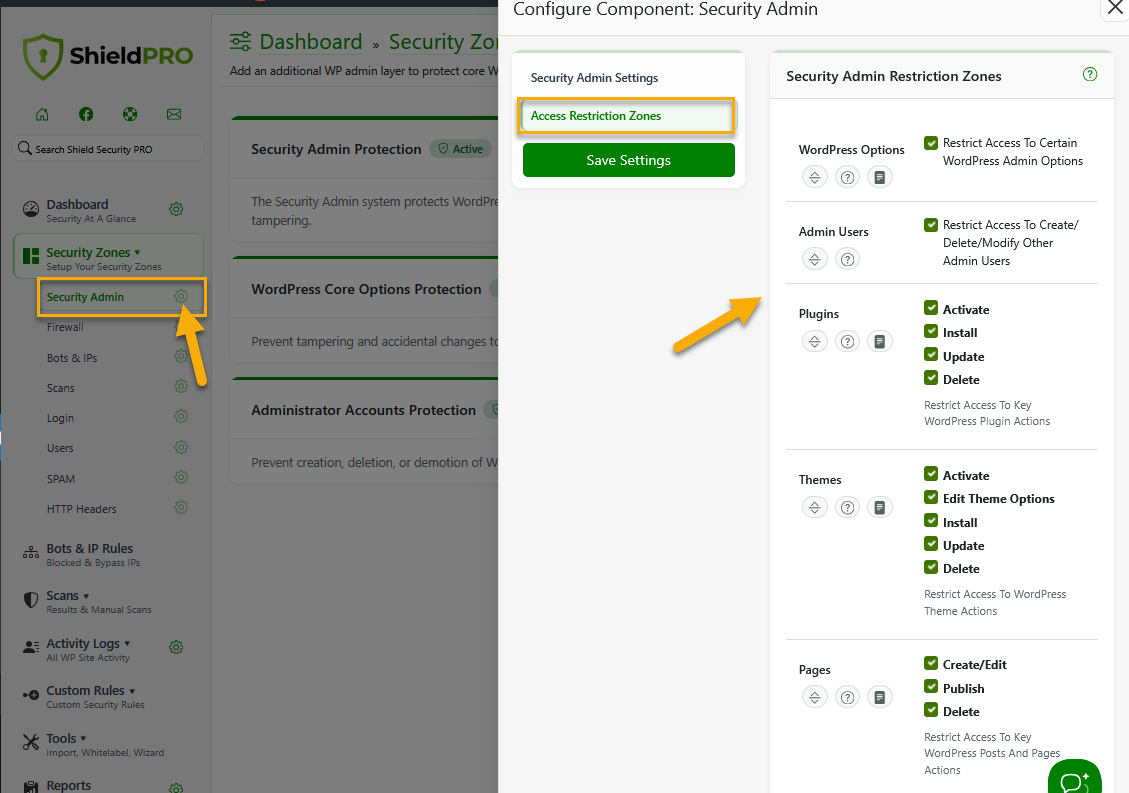Click Admin Users question mark icon
The height and width of the screenshot is (793, 1129).
[x=847, y=259]
